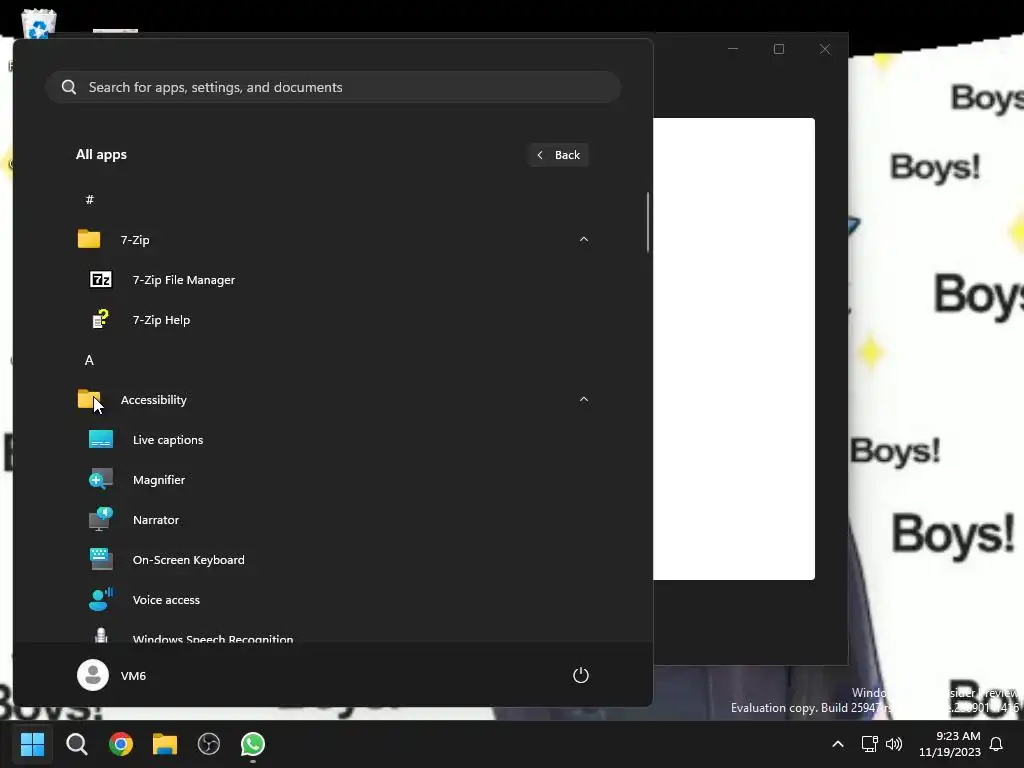Launch Voice access icon
The height and width of the screenshot is (768, 1024).
click(101, 599)
